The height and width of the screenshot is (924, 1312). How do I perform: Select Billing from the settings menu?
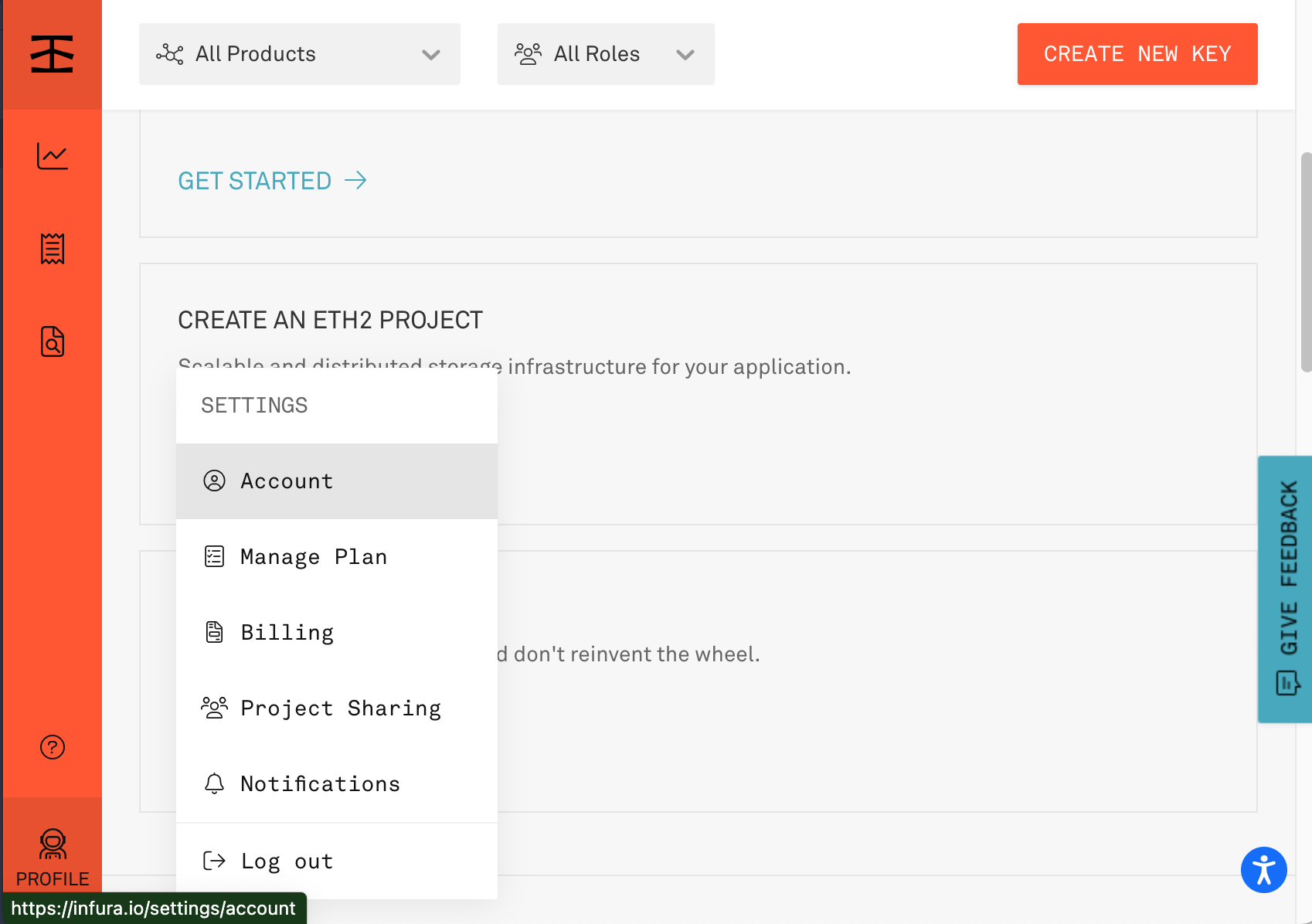(x=337, y=633)
